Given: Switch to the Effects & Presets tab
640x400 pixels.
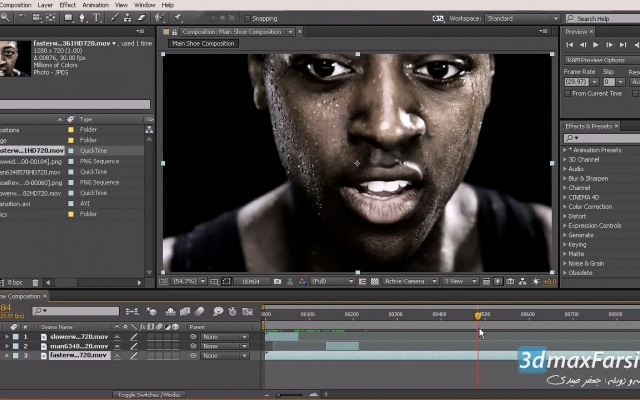Looking at the screenshot, I should [589, 126].
